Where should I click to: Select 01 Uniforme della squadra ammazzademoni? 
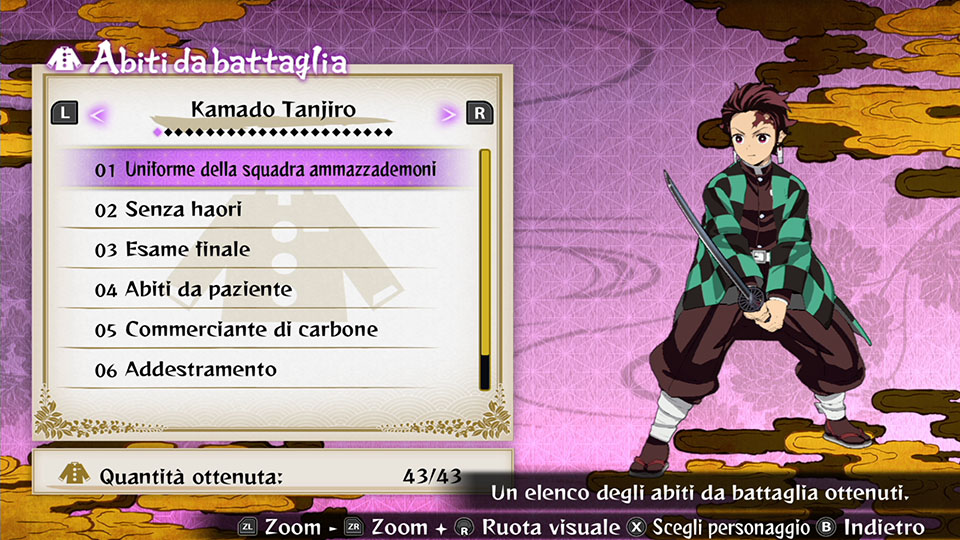[266, 169]
